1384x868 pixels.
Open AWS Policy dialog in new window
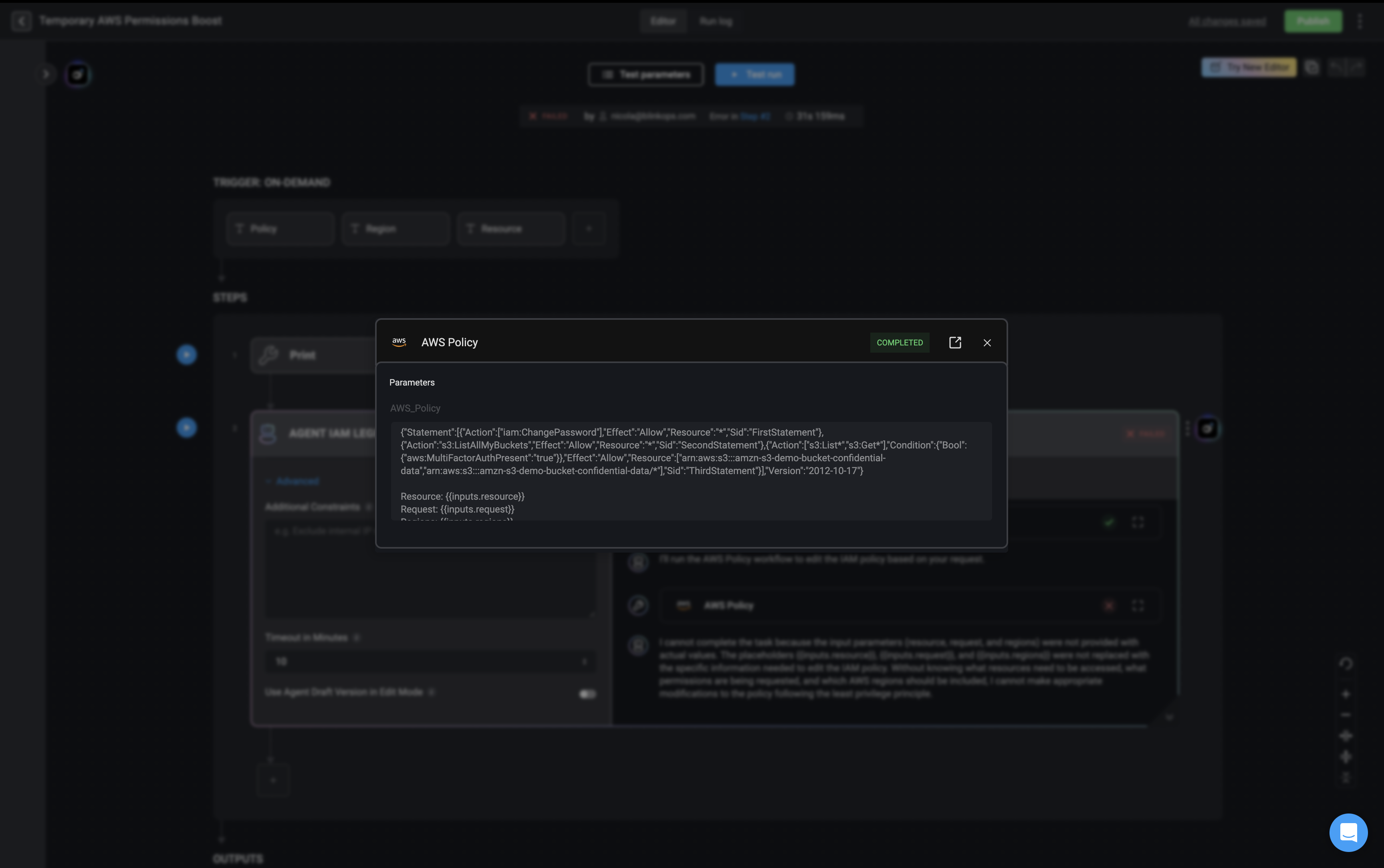point(955,343)
